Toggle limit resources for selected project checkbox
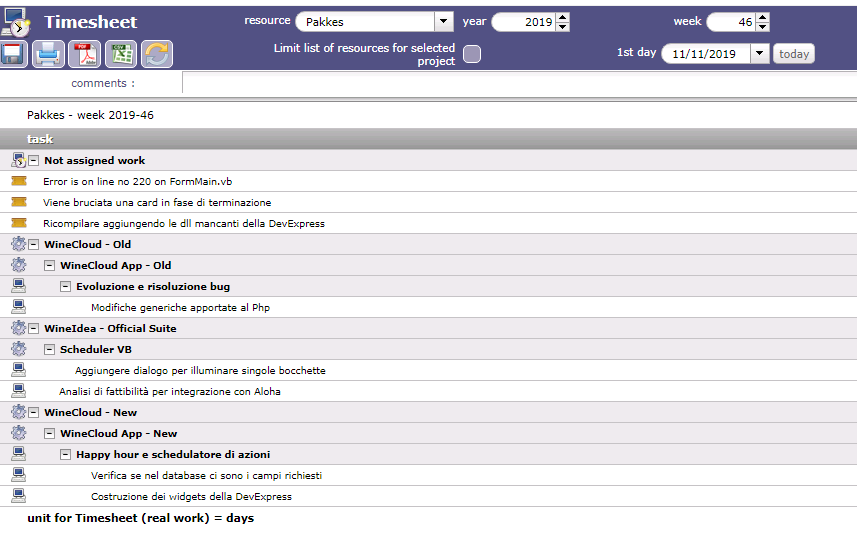857x548 pixels. [x=472, y=54]
